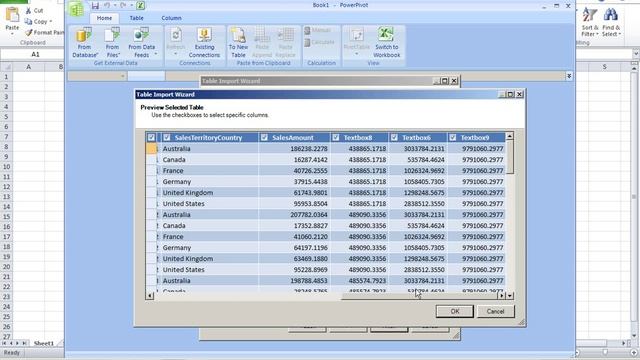Click the preview vertical scrollbar thumb
The width and height of the screenshot is (640, 360).
tap(509, 157)
